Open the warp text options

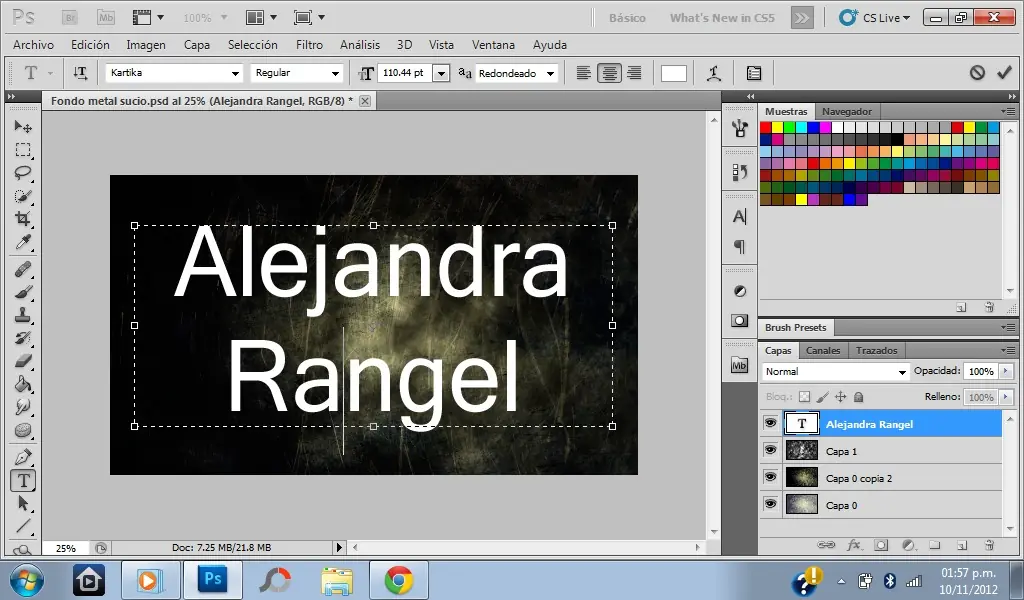point(713,73)
